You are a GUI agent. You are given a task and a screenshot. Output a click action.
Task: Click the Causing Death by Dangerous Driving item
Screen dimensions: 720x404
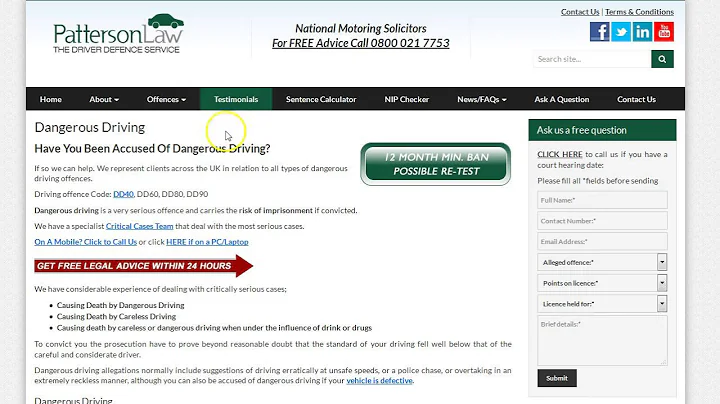(120, 305)
